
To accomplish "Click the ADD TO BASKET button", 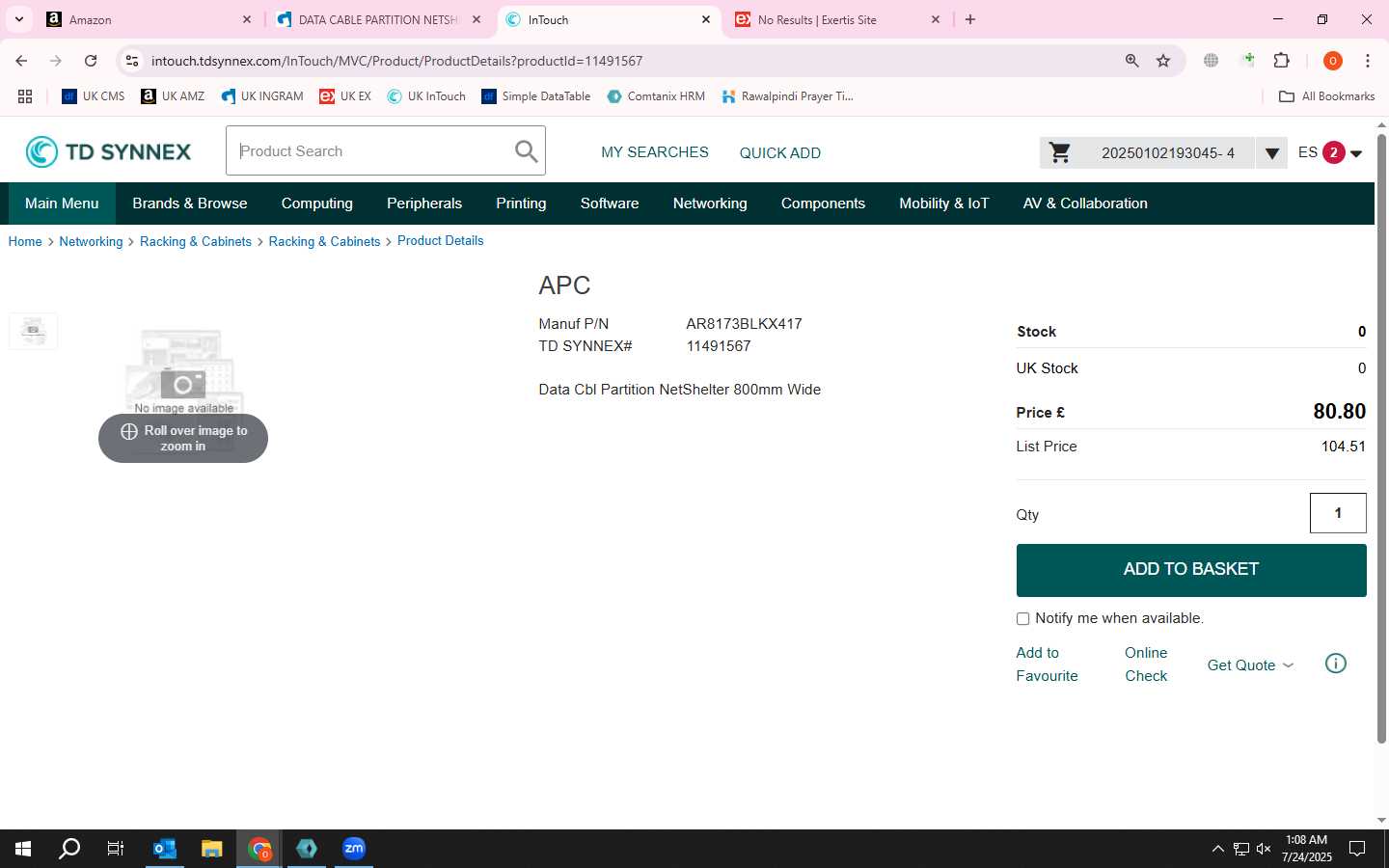I will (1191, 570).
